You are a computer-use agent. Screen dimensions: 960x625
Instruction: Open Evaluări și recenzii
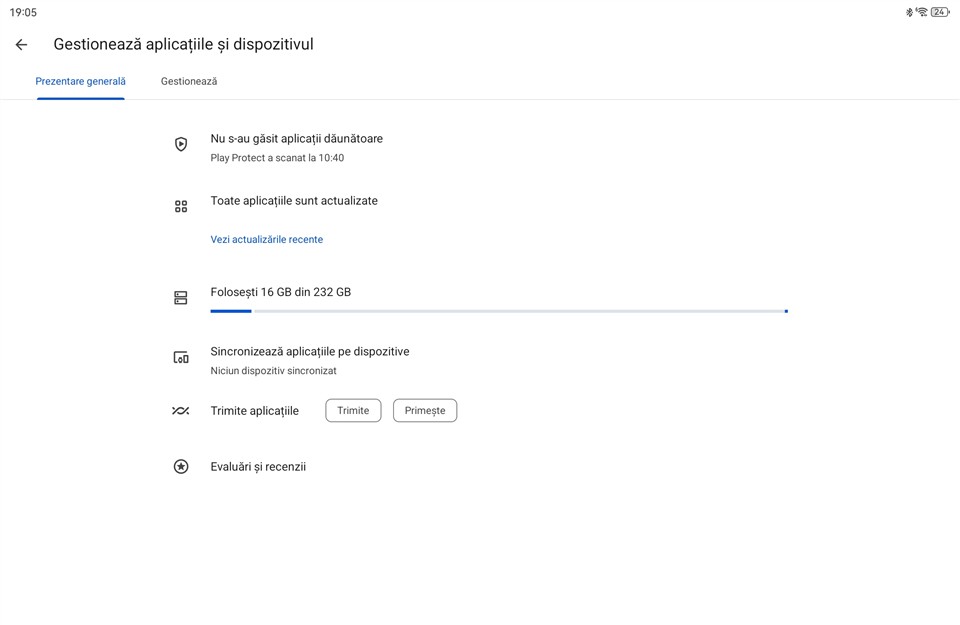click(x=258, y=467)
